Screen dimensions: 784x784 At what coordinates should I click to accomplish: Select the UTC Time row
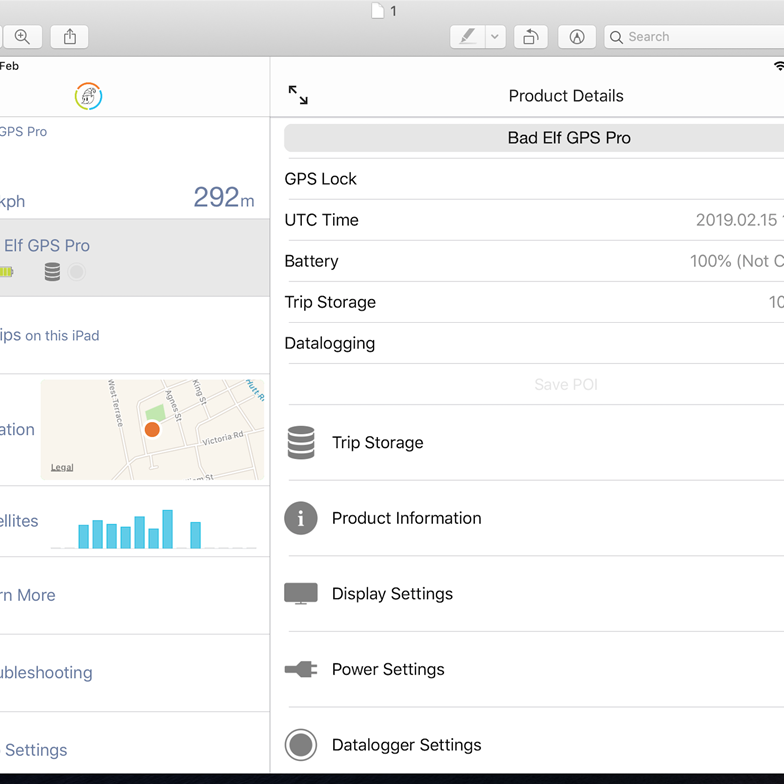point(534,220)
